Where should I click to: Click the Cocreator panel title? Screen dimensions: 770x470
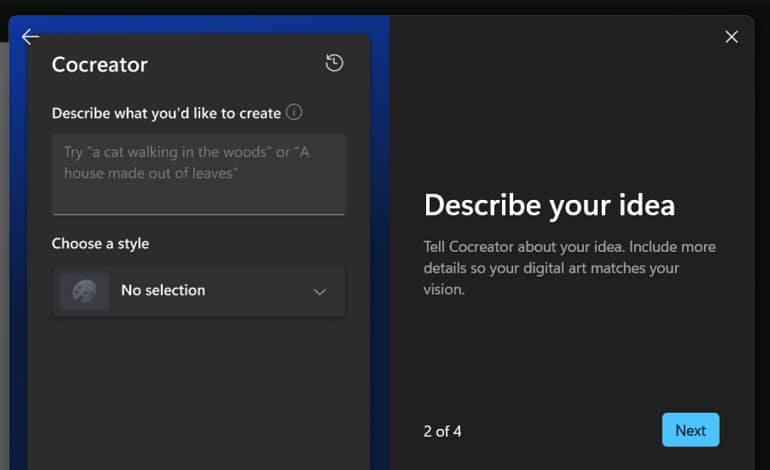[x=100, y=64]
